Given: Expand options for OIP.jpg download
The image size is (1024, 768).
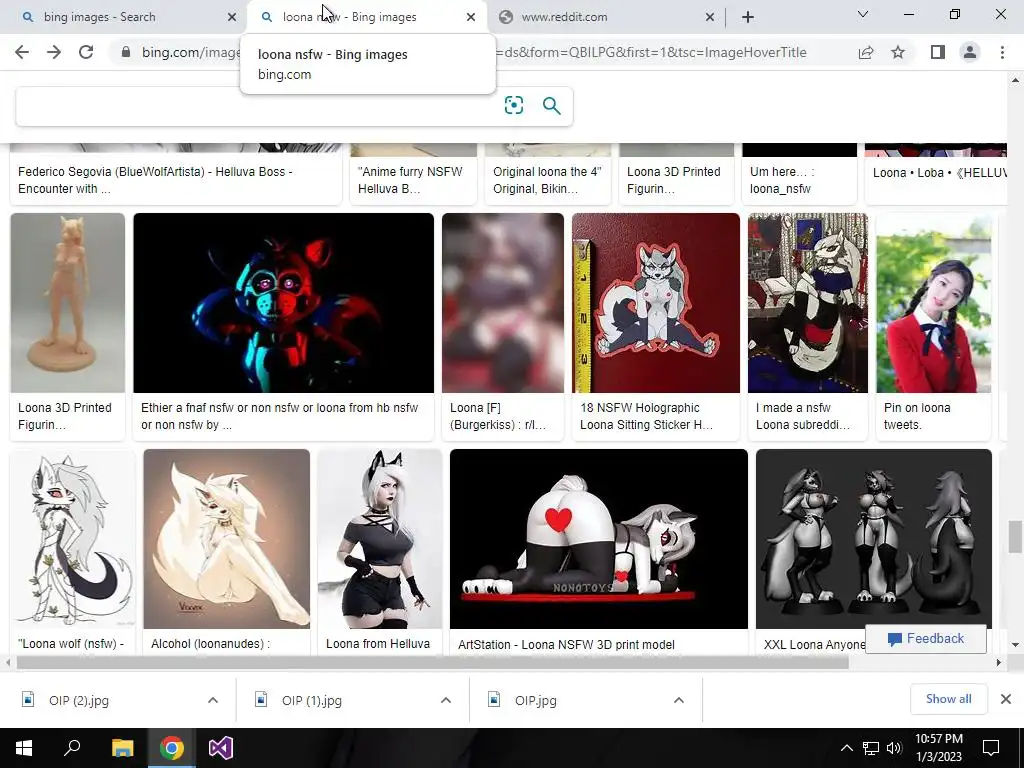Looking at the screenshot, I should (x=679, y=700).
